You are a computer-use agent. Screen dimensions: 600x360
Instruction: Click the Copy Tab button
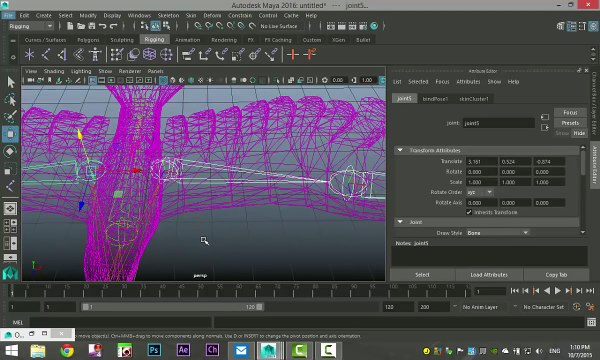(x=556, y=275)
